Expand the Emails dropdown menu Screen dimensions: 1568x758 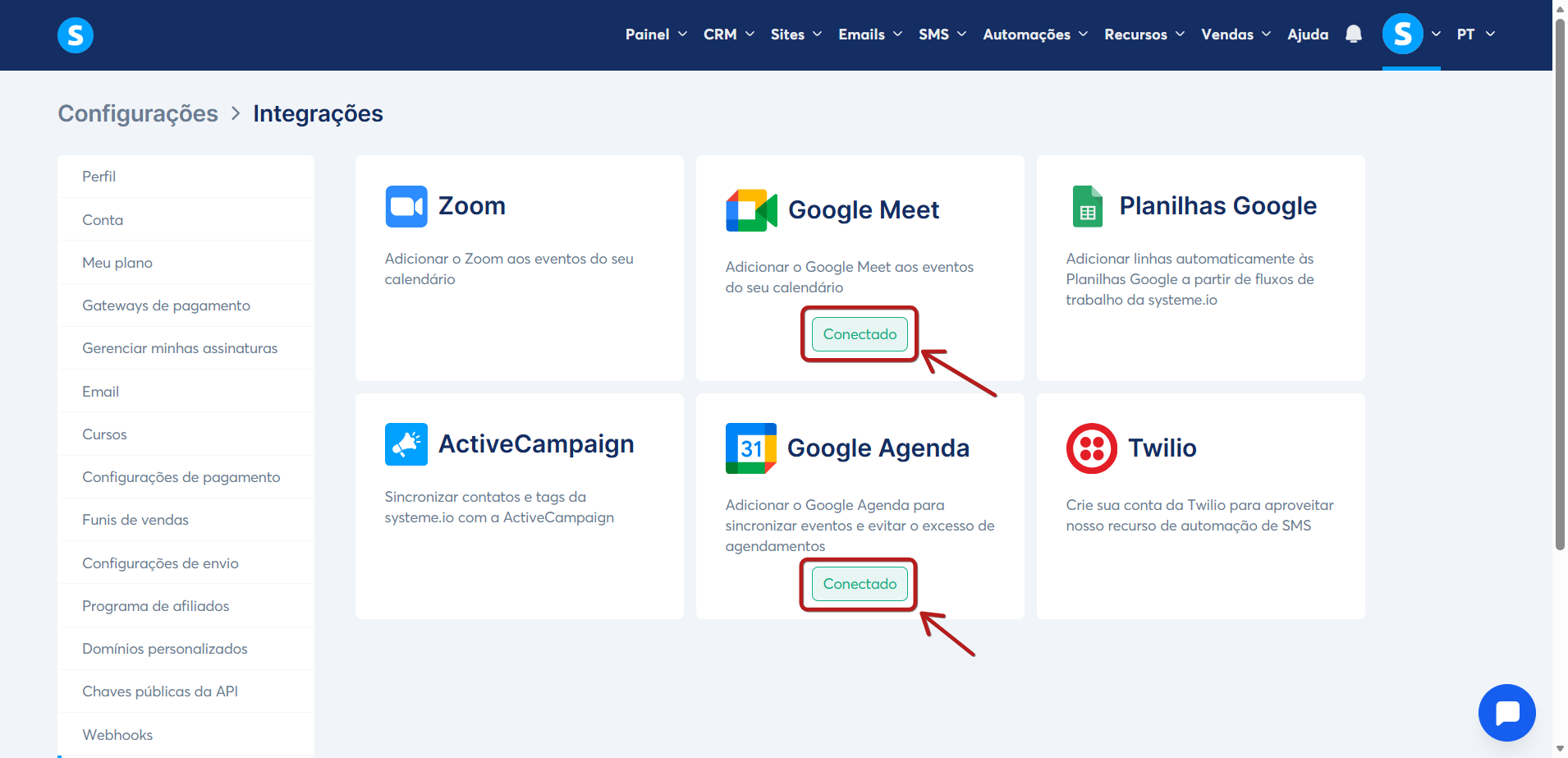[x=870, y=34]
